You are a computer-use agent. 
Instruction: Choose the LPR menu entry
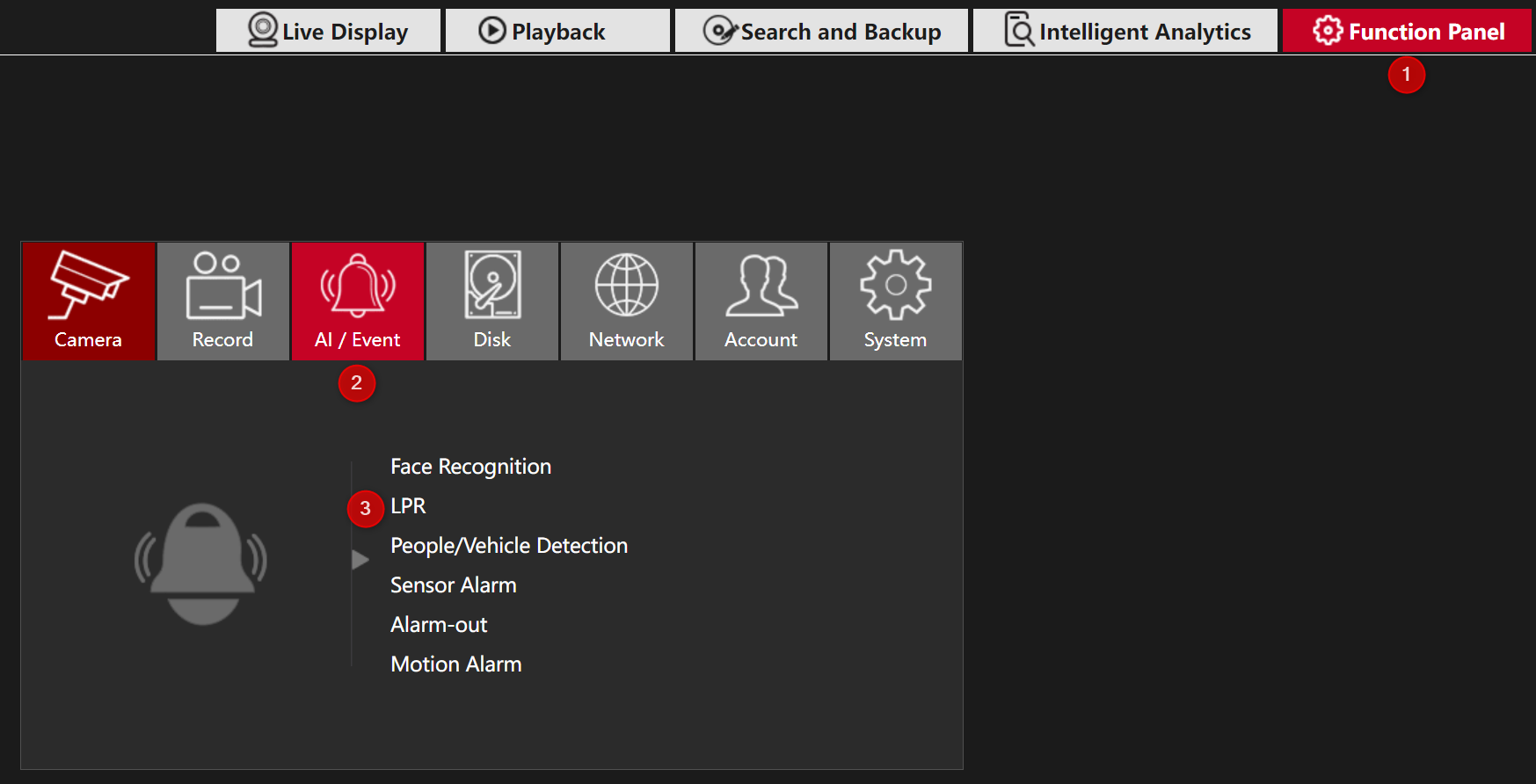point(408,506)
